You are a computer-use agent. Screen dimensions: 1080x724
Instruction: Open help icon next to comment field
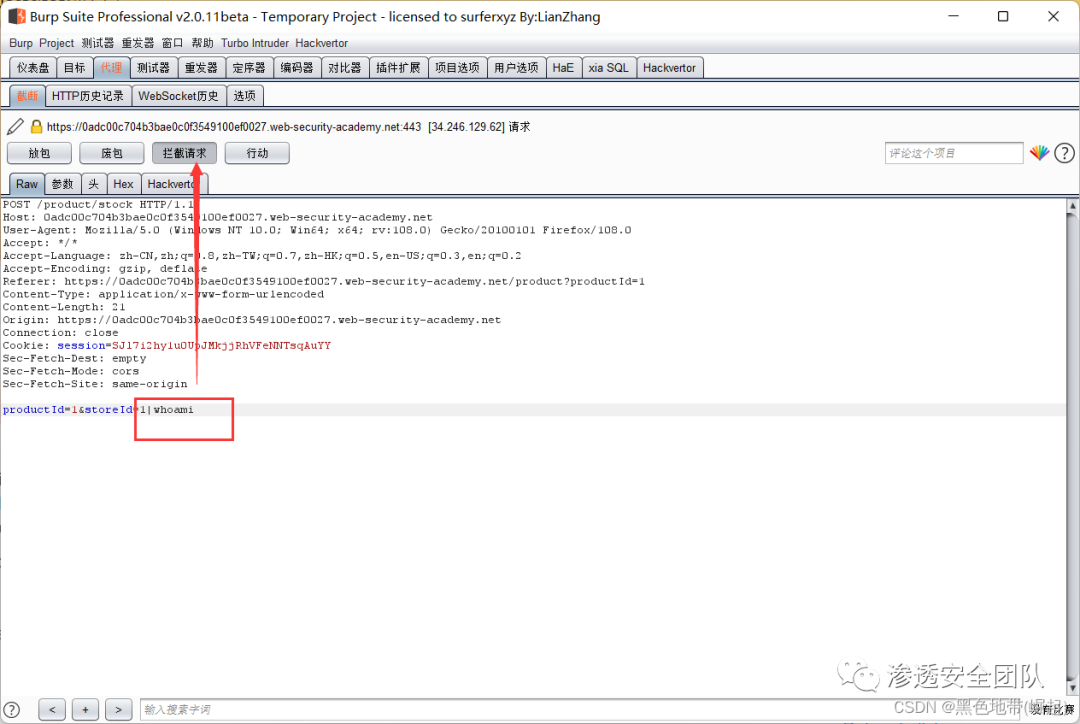pos(1064,153)
